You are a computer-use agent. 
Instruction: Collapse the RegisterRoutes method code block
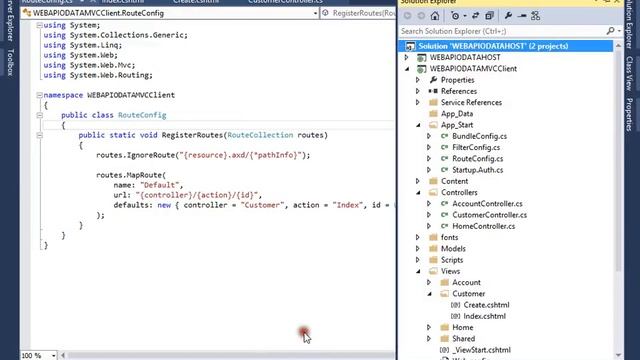40,135
